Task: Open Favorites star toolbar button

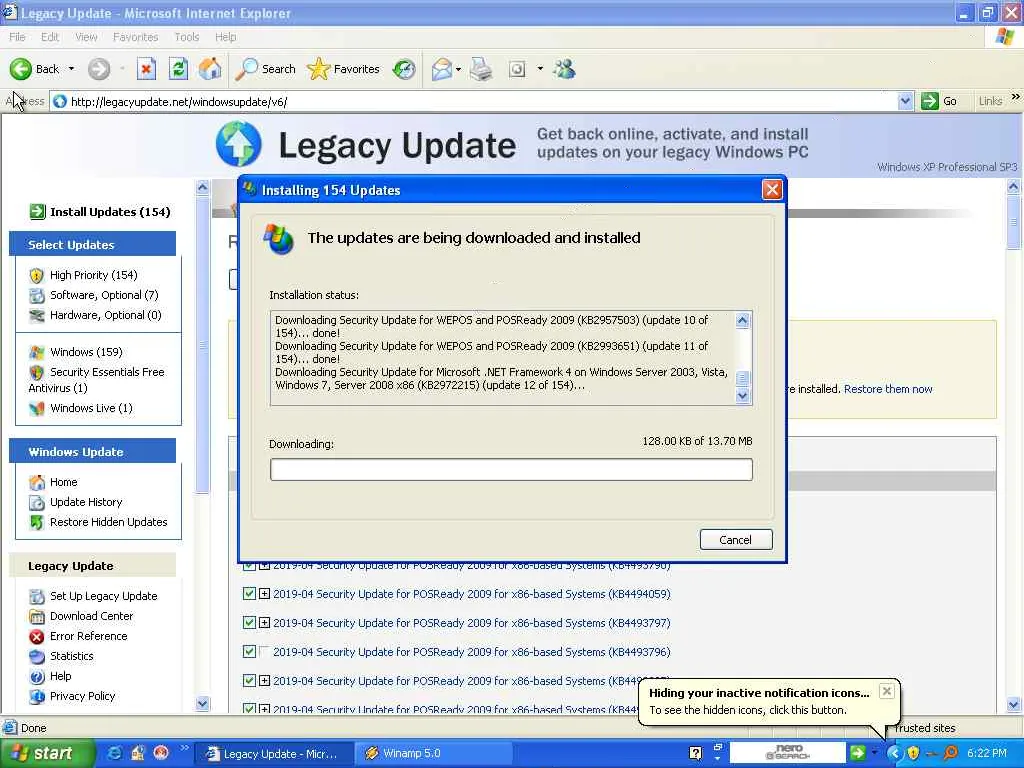Action: click(343, 69)
